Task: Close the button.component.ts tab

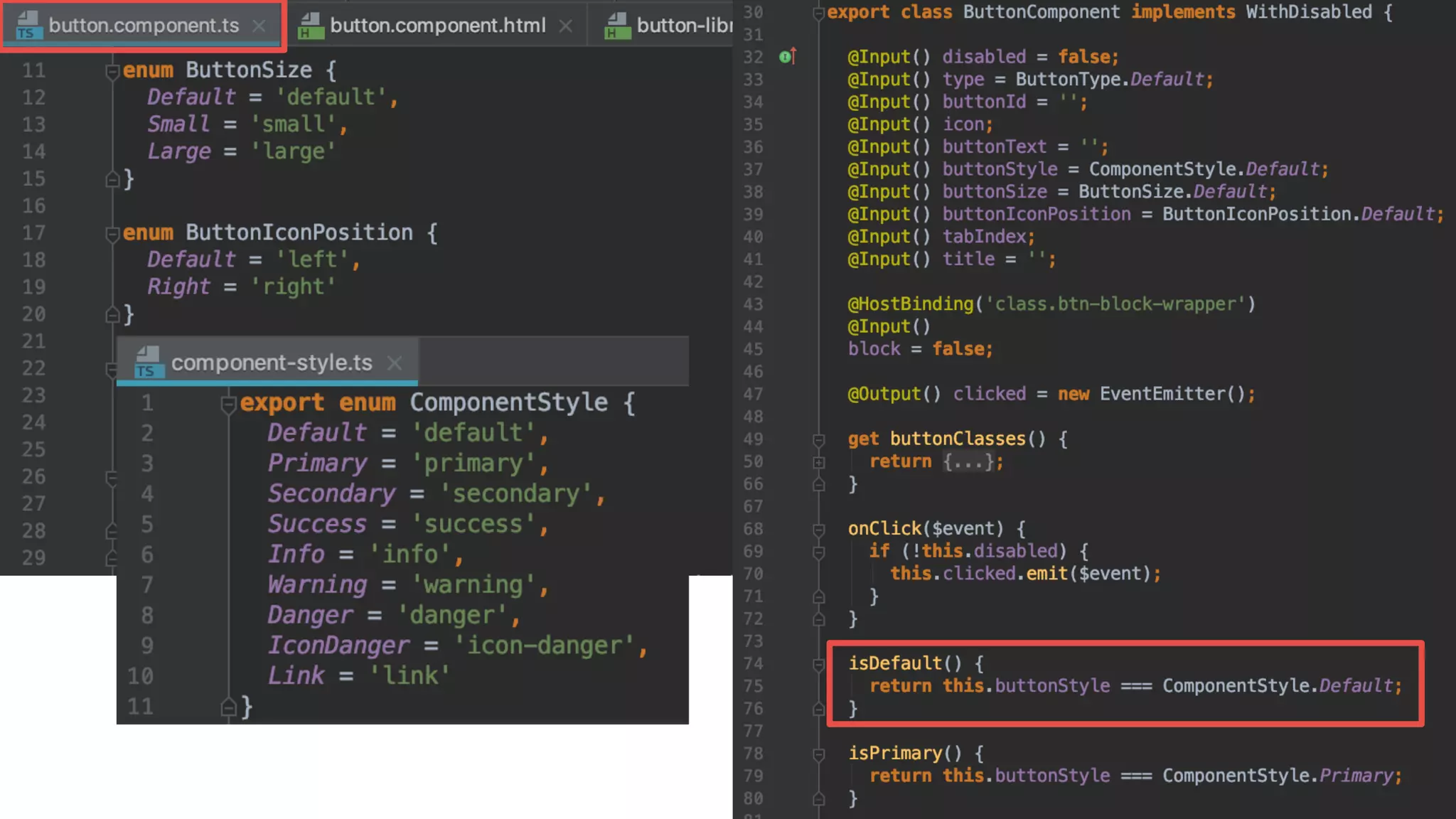Action: (x=259, y=26)
